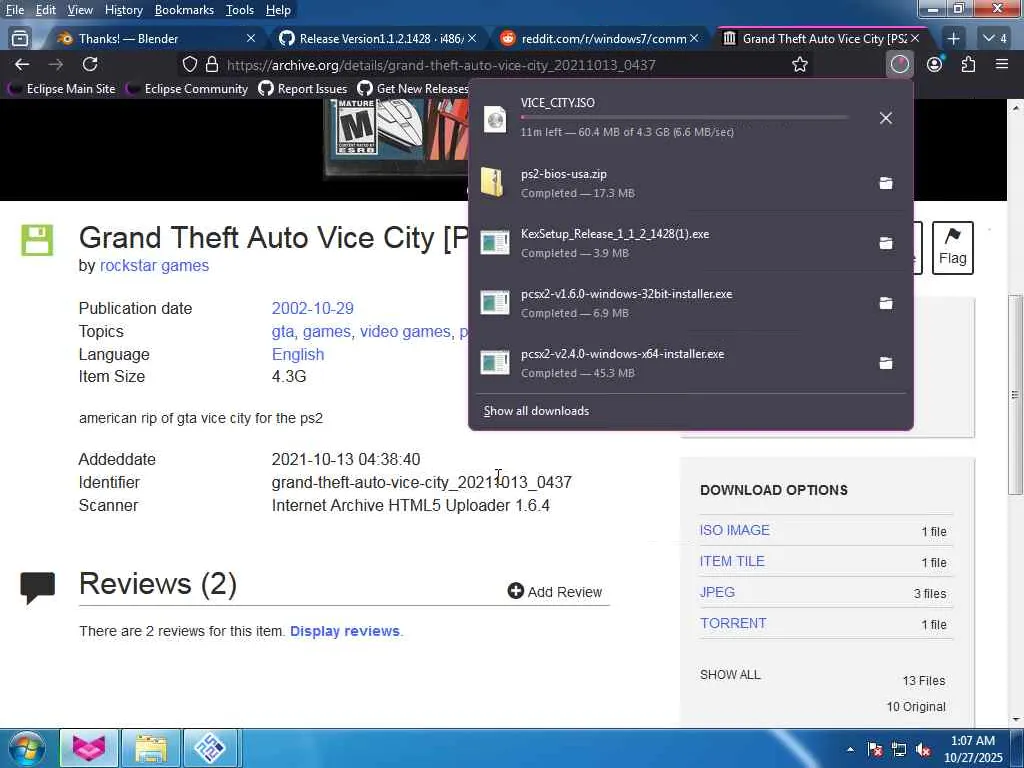Click the tracking protection shield icon
1024x768 pixels.
[x=189, y=64]
